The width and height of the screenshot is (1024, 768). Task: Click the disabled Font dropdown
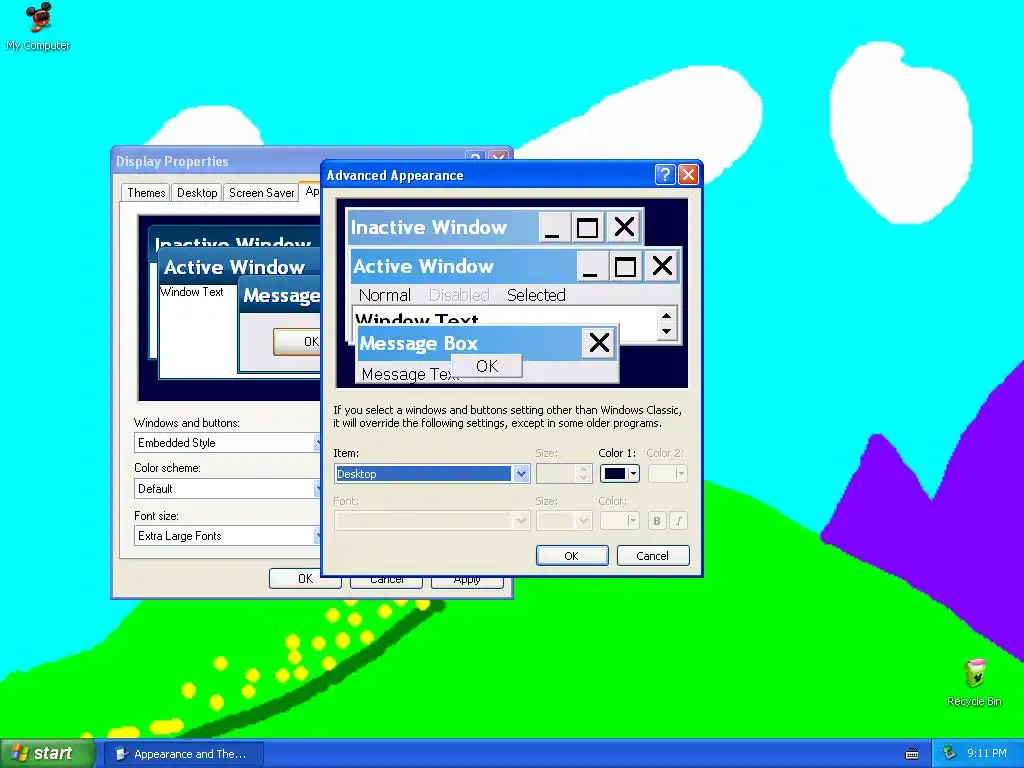click(432, 520)
